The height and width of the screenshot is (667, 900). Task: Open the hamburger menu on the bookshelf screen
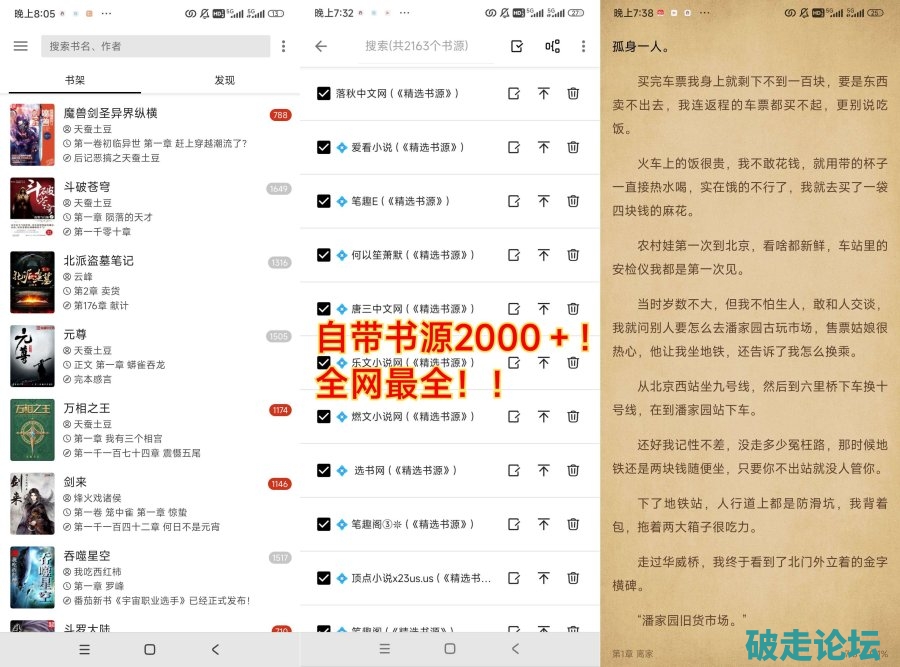point(20,46)
